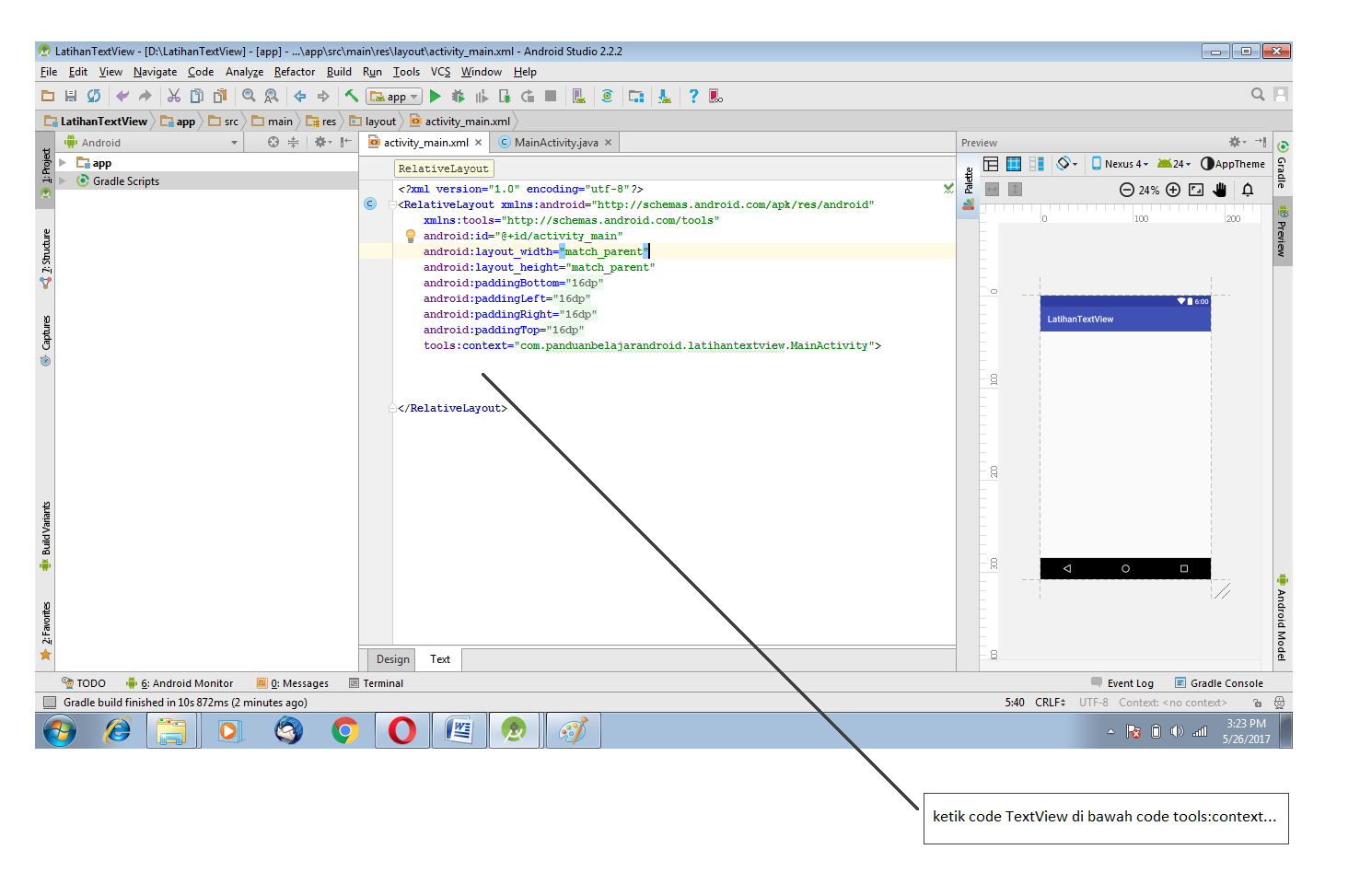Screen dimensions: 1360x896
Task: Open the Gradle Console
Action: pos(1219,683)
